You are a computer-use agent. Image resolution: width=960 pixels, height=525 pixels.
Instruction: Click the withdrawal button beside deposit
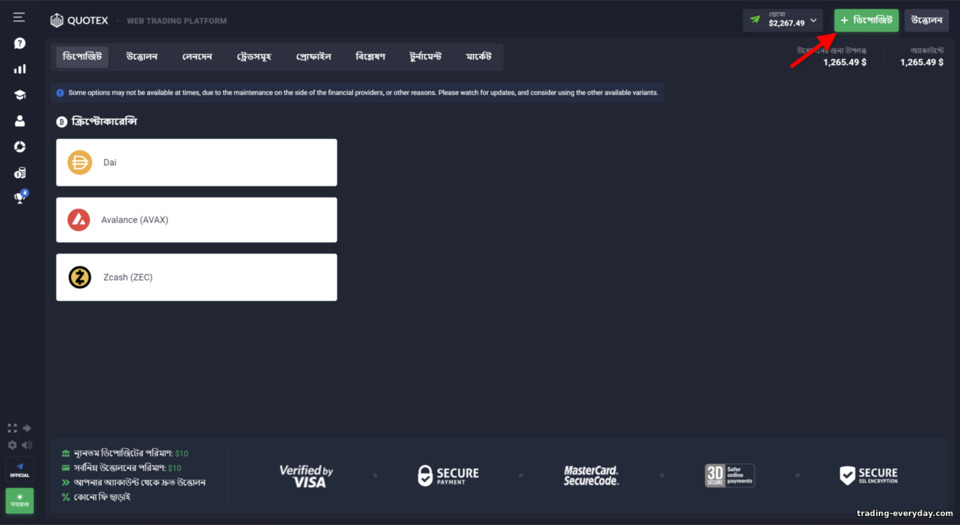tap(926, 20)
